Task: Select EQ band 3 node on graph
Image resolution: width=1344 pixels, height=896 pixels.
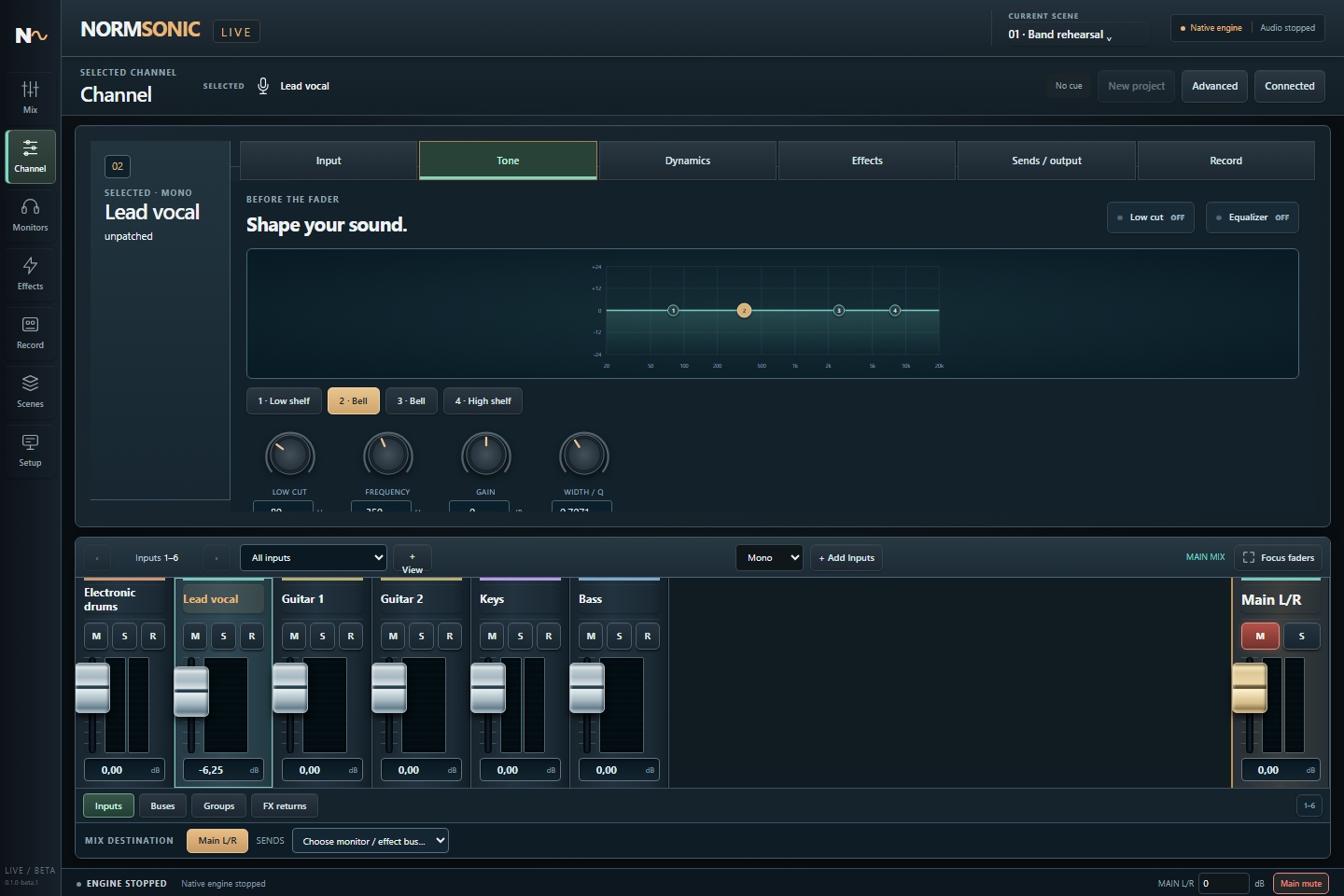Action: pos(839,310)
